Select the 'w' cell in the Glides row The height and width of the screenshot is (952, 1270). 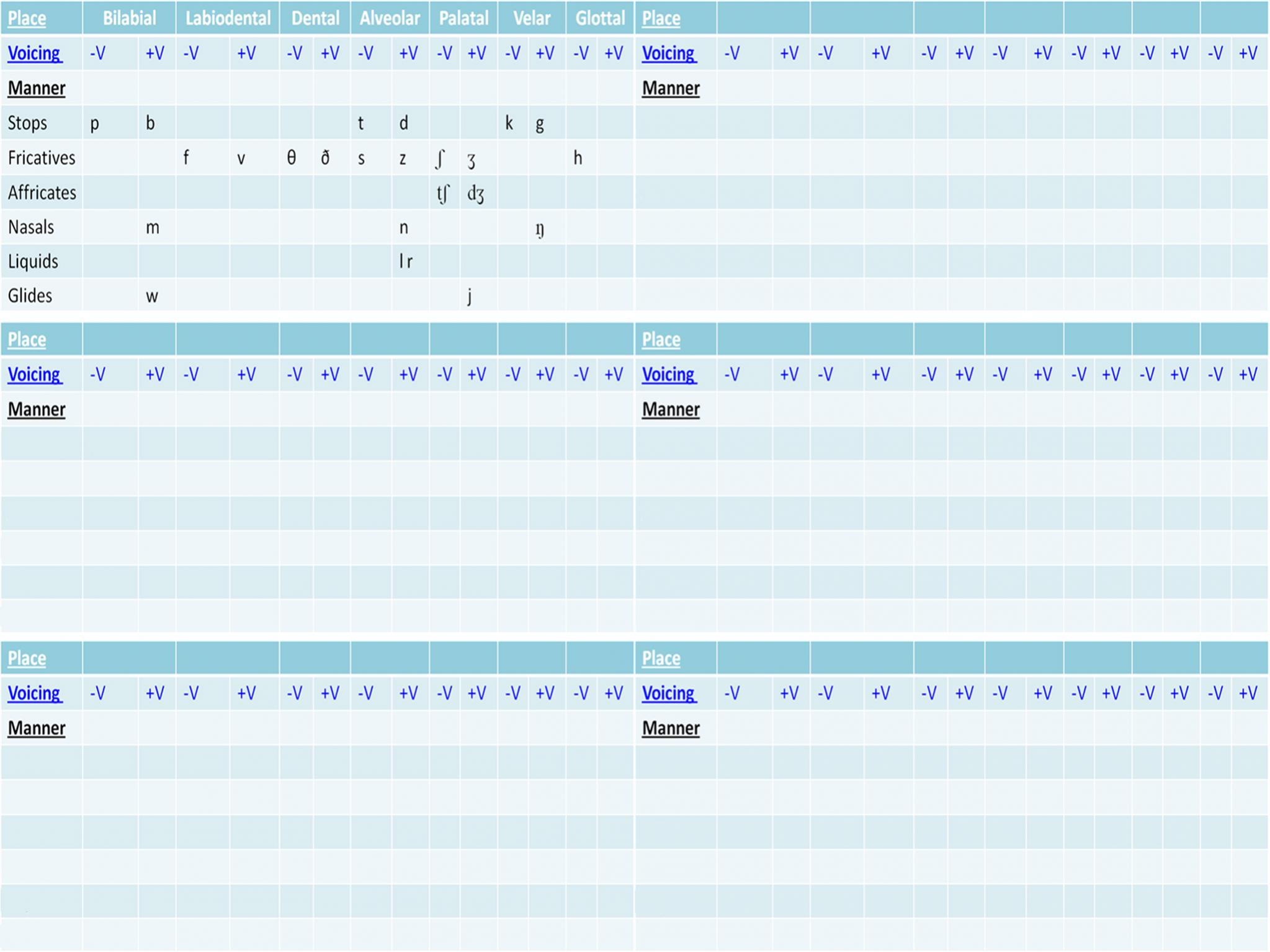[157, 295]
